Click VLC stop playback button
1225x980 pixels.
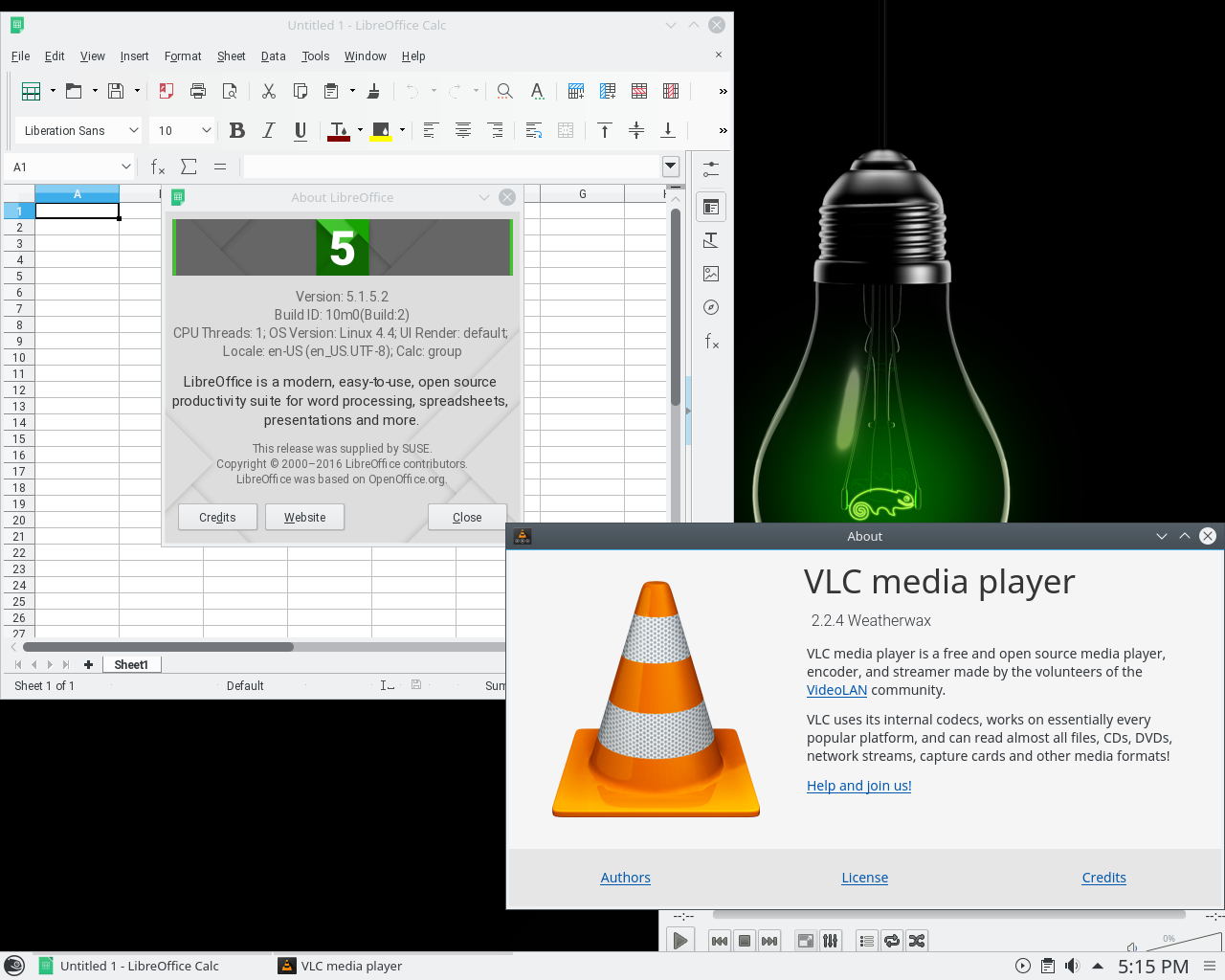[x=745, y=941]
